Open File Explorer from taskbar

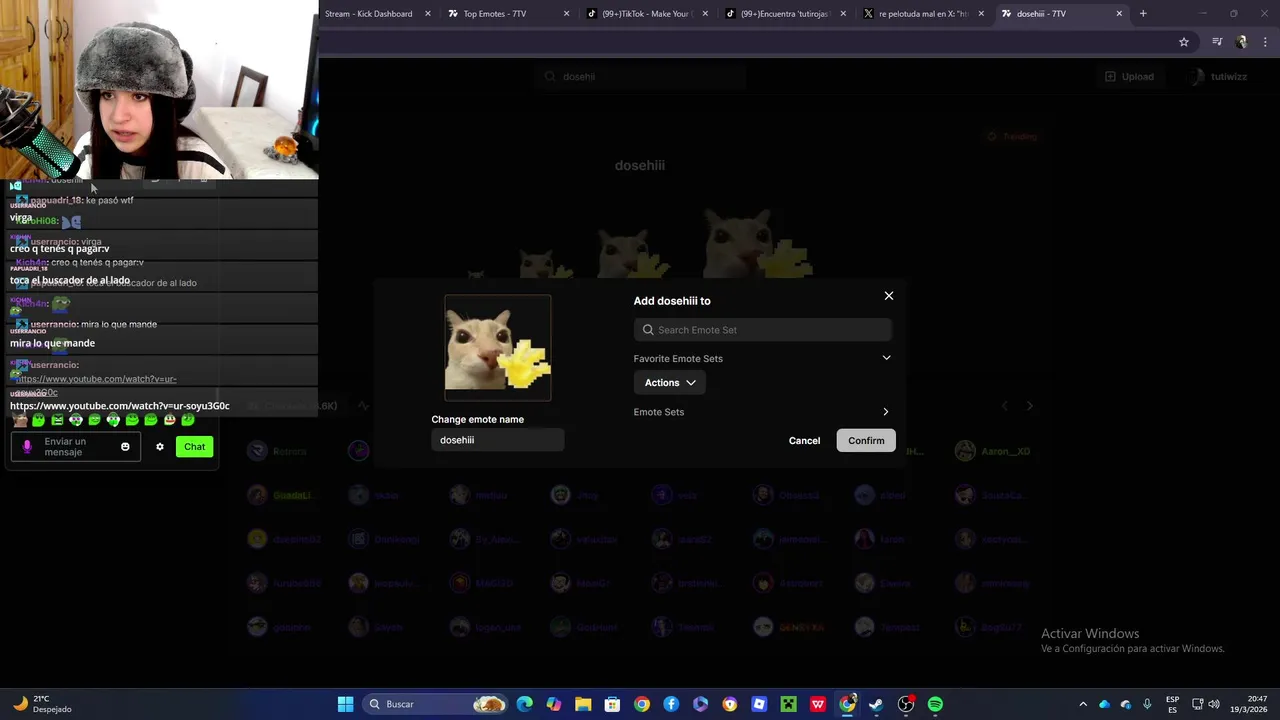tap(583, 704)
